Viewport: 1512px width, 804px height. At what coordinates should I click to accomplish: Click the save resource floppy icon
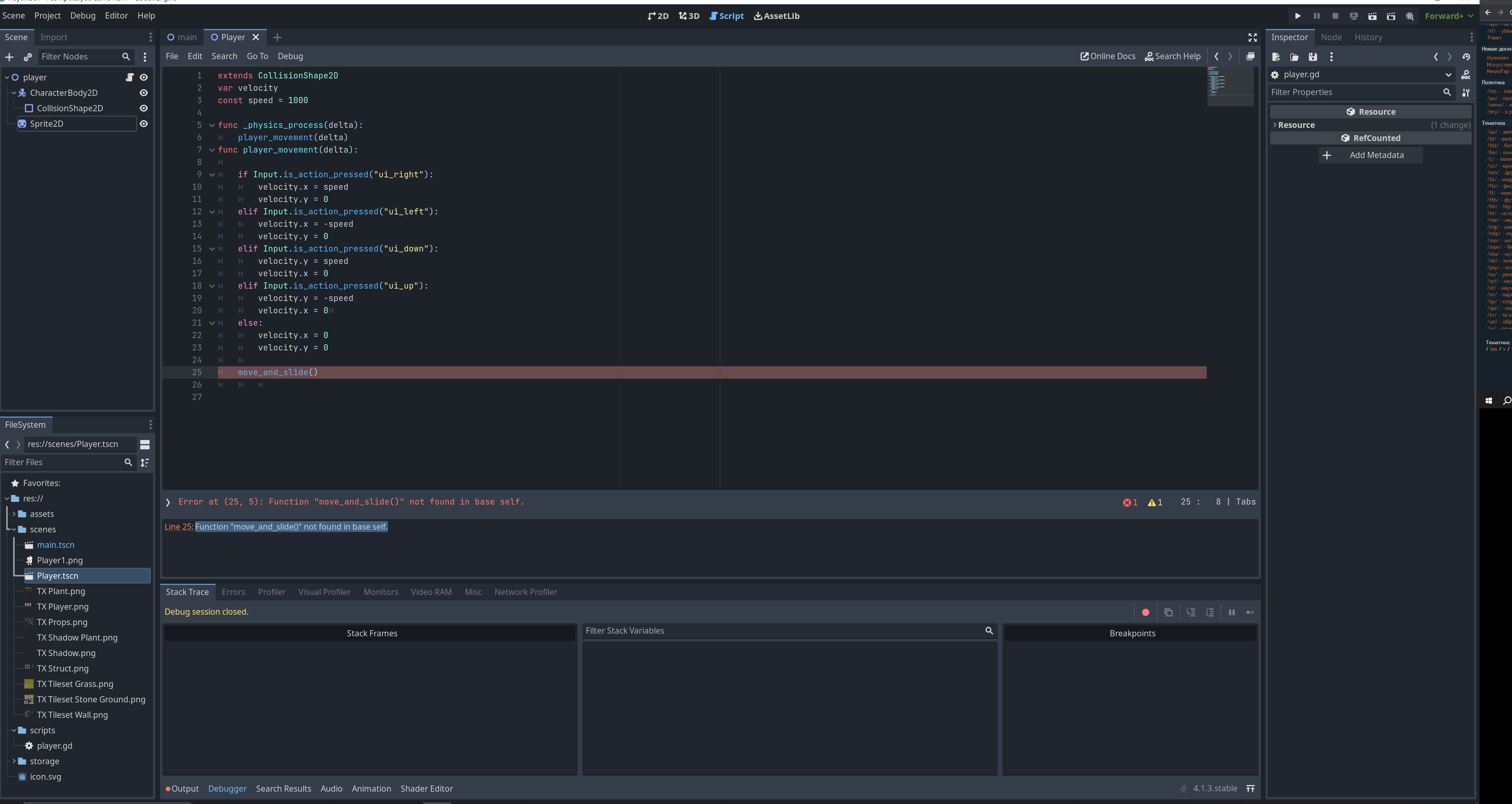(x=1313, y=57)
